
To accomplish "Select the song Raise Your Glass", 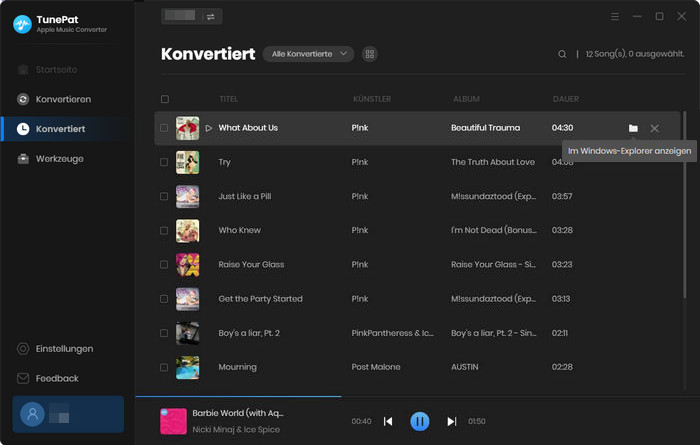I will [251, 264].
